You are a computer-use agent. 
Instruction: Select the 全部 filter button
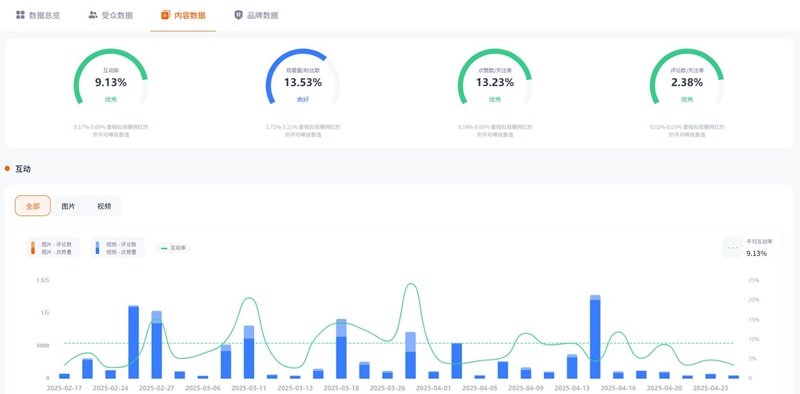coord(33,206)
